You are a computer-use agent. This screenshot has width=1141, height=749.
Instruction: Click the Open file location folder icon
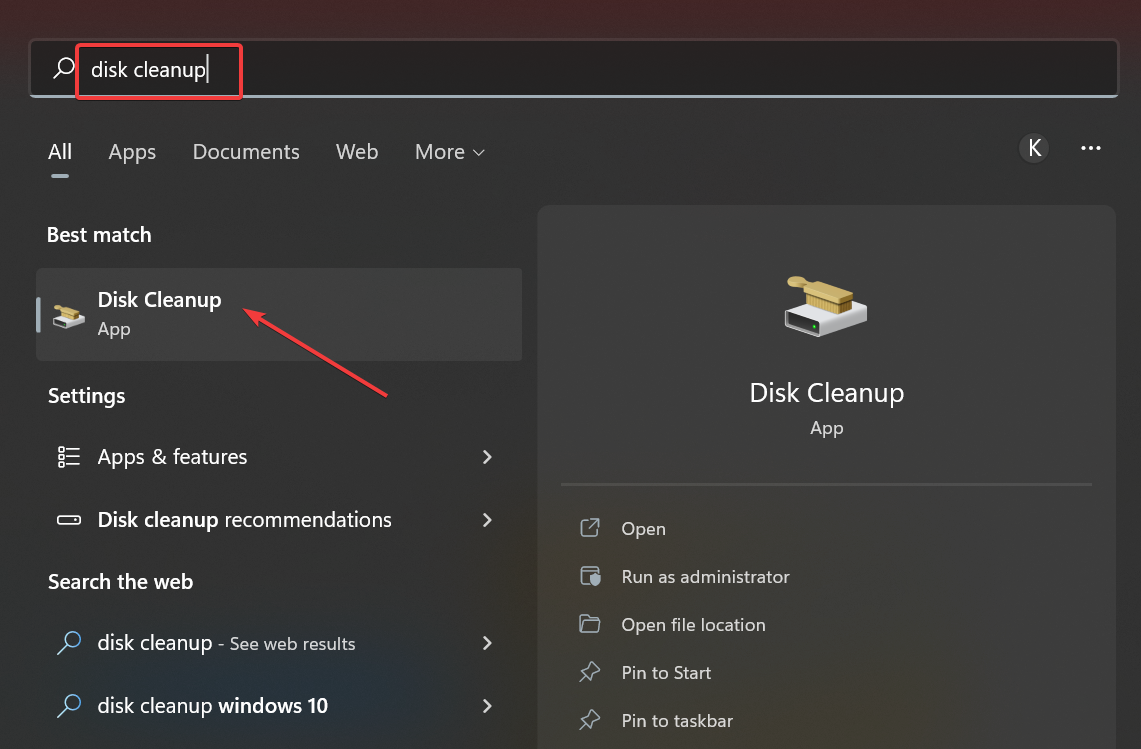click(590, 625)
